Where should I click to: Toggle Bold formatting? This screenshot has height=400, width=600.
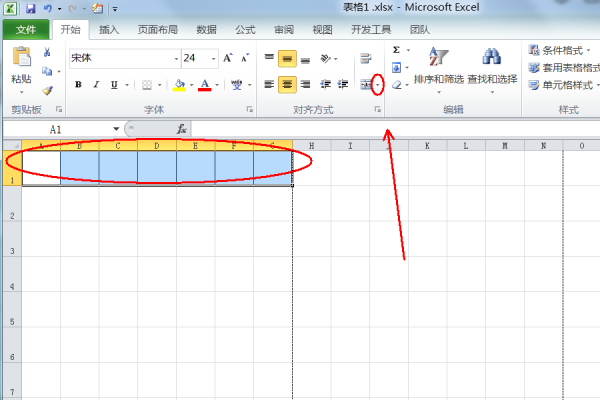[78, 85]
